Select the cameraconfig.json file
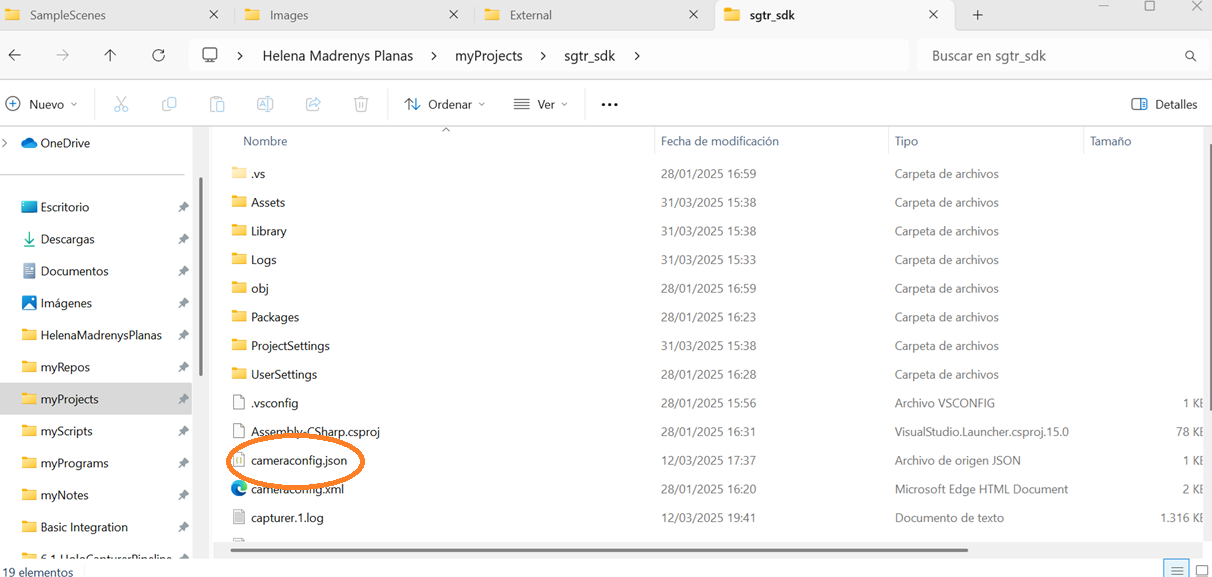The image size is (1212, 577). coord(299,461)
